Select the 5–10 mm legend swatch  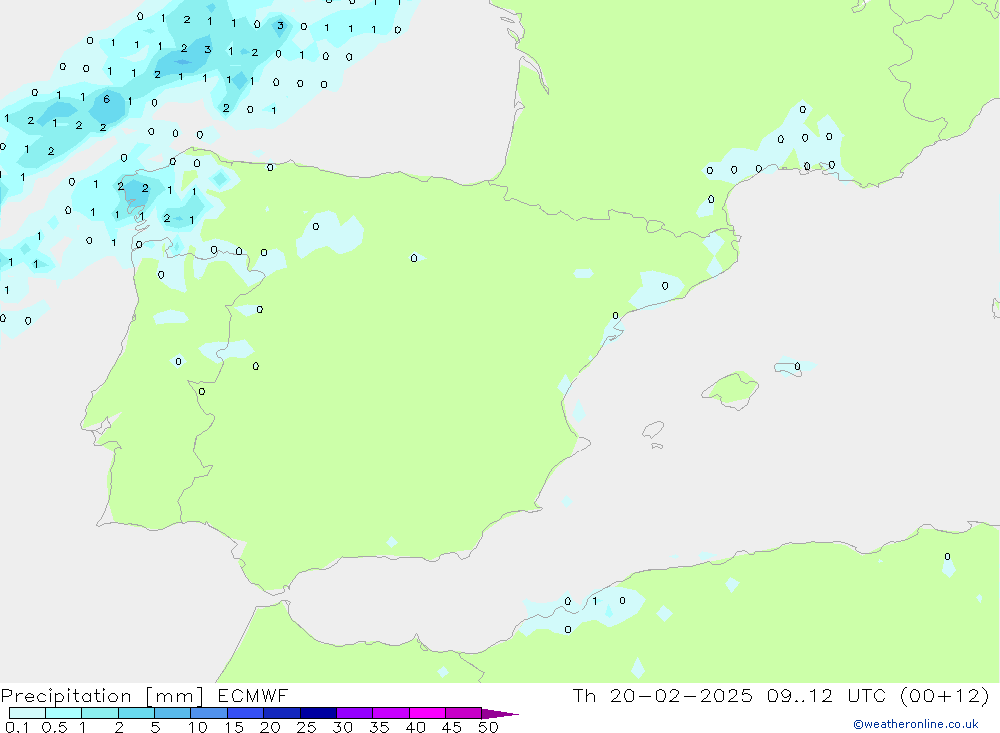(x=172, y=713)
